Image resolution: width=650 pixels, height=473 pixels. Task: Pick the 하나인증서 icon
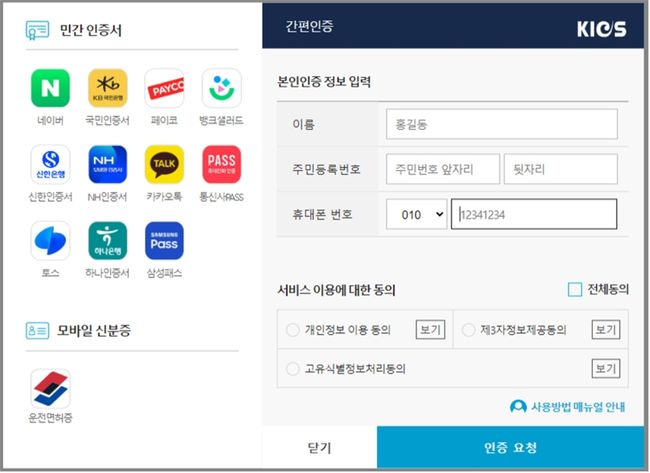pos(107,241)
